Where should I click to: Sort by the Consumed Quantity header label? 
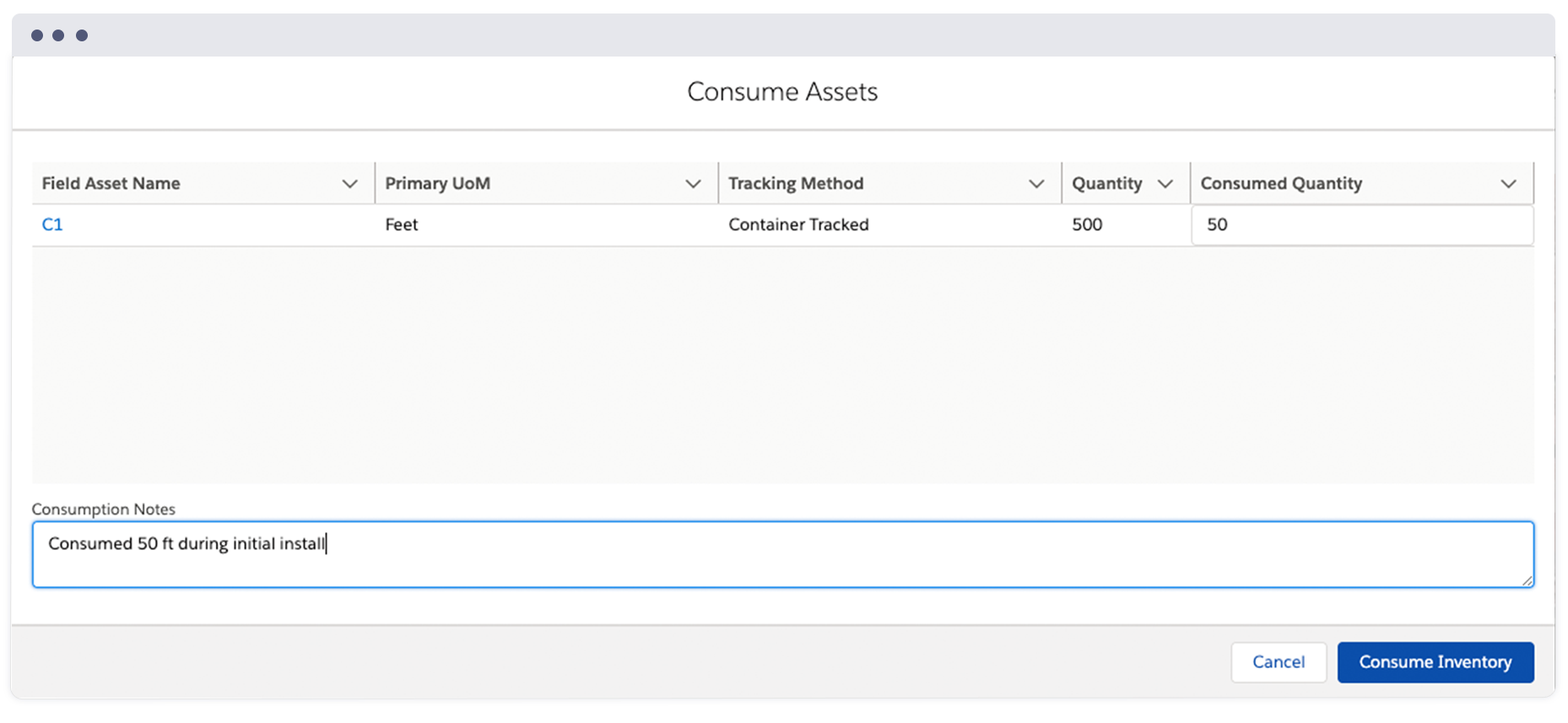(x=1281, y=184)
